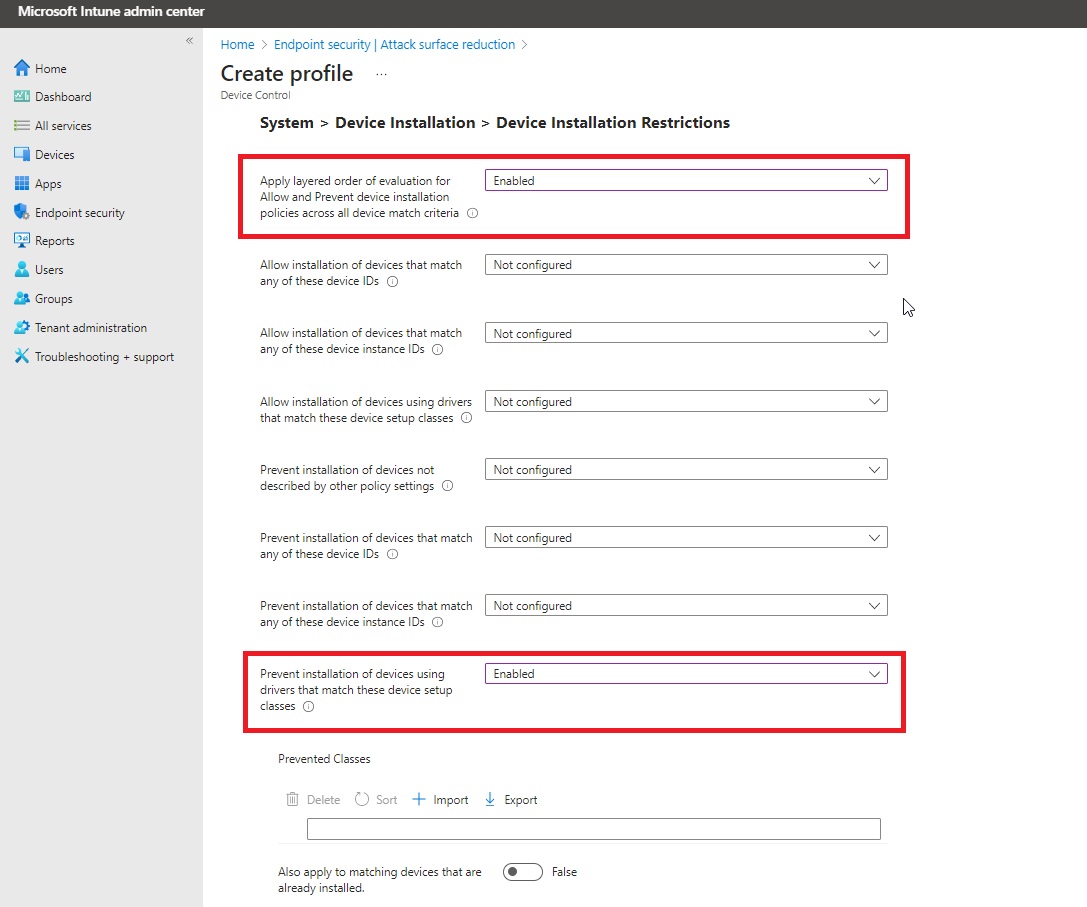The image size is (1087, 907).
Task: Click the Create profile page heading
Action: pyautogui.click(x=287, y=74)
